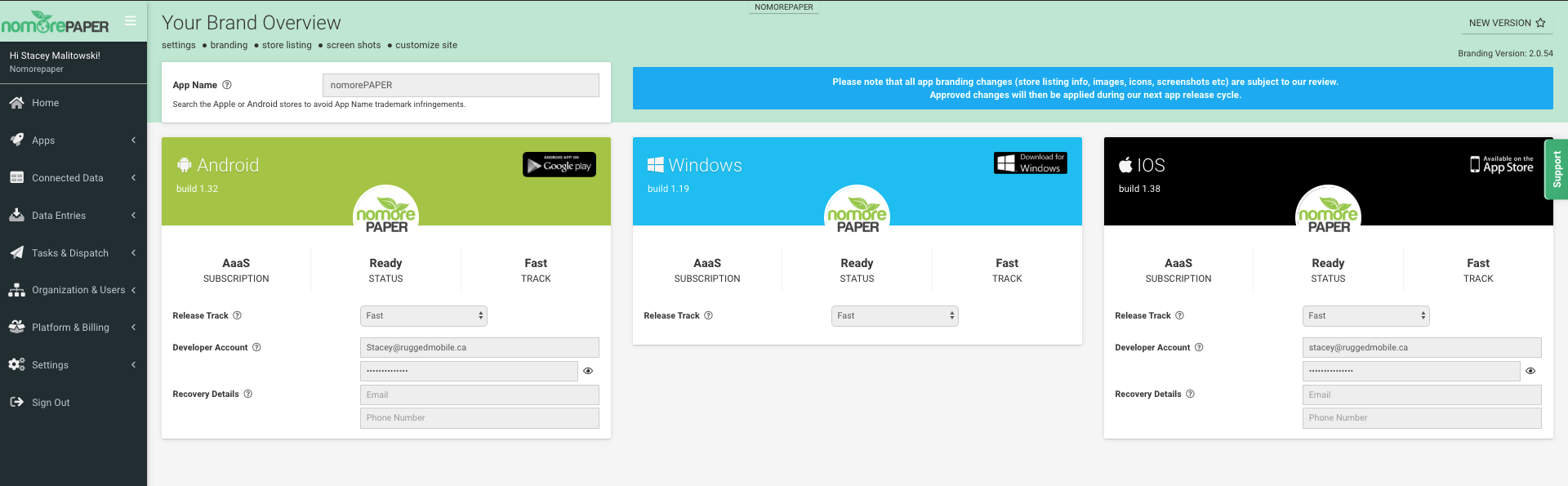1568x486 pixels.
Task: Click the IOS recovery Email field
Action: click(1422, 395)
